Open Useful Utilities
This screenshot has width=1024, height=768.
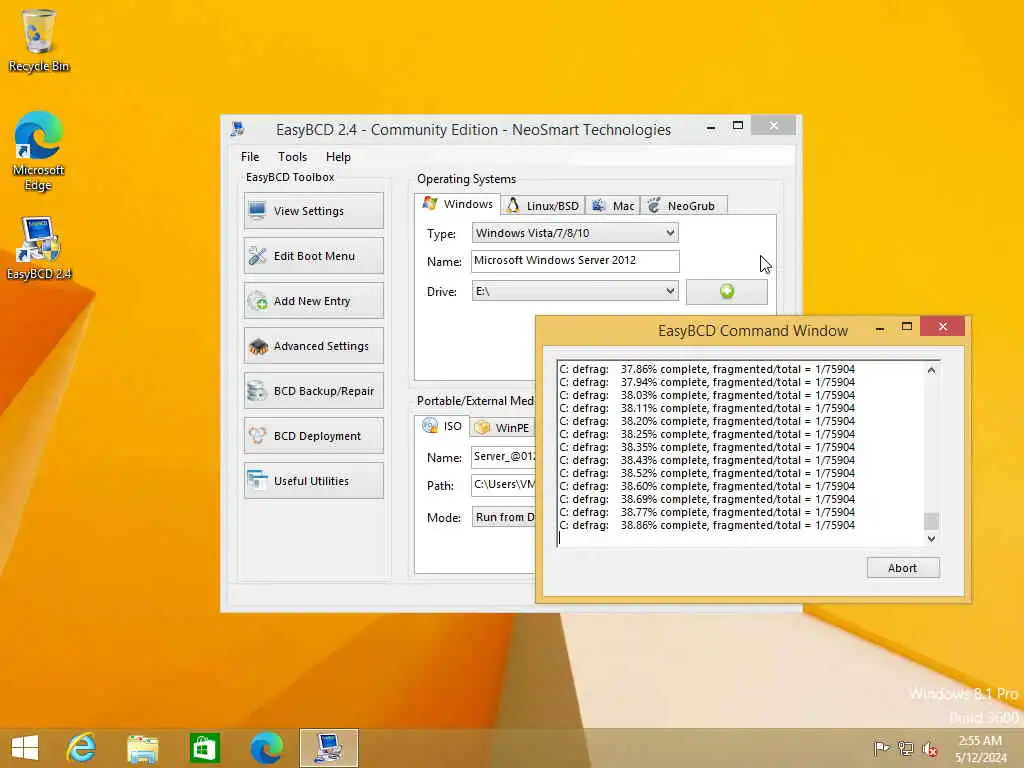tap(313, 481)
